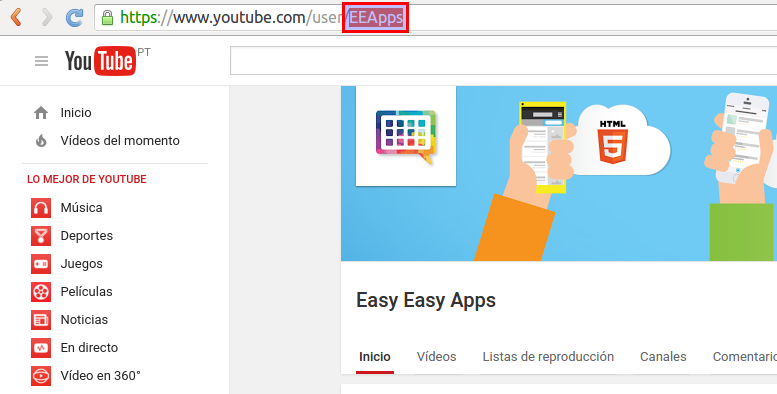Click the Easy Easy Apps channel title
Screen dimensions: 777x394
tap(426, 300)
